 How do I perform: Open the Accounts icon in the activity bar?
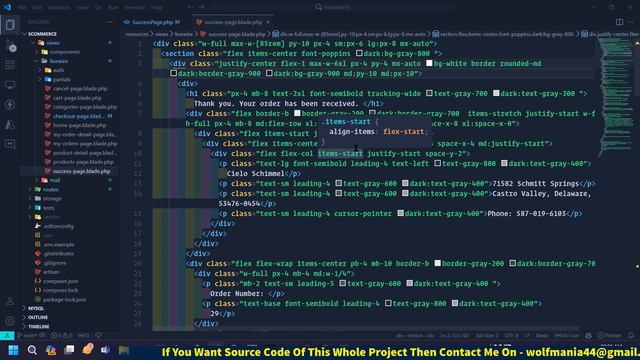pos(10,301)
